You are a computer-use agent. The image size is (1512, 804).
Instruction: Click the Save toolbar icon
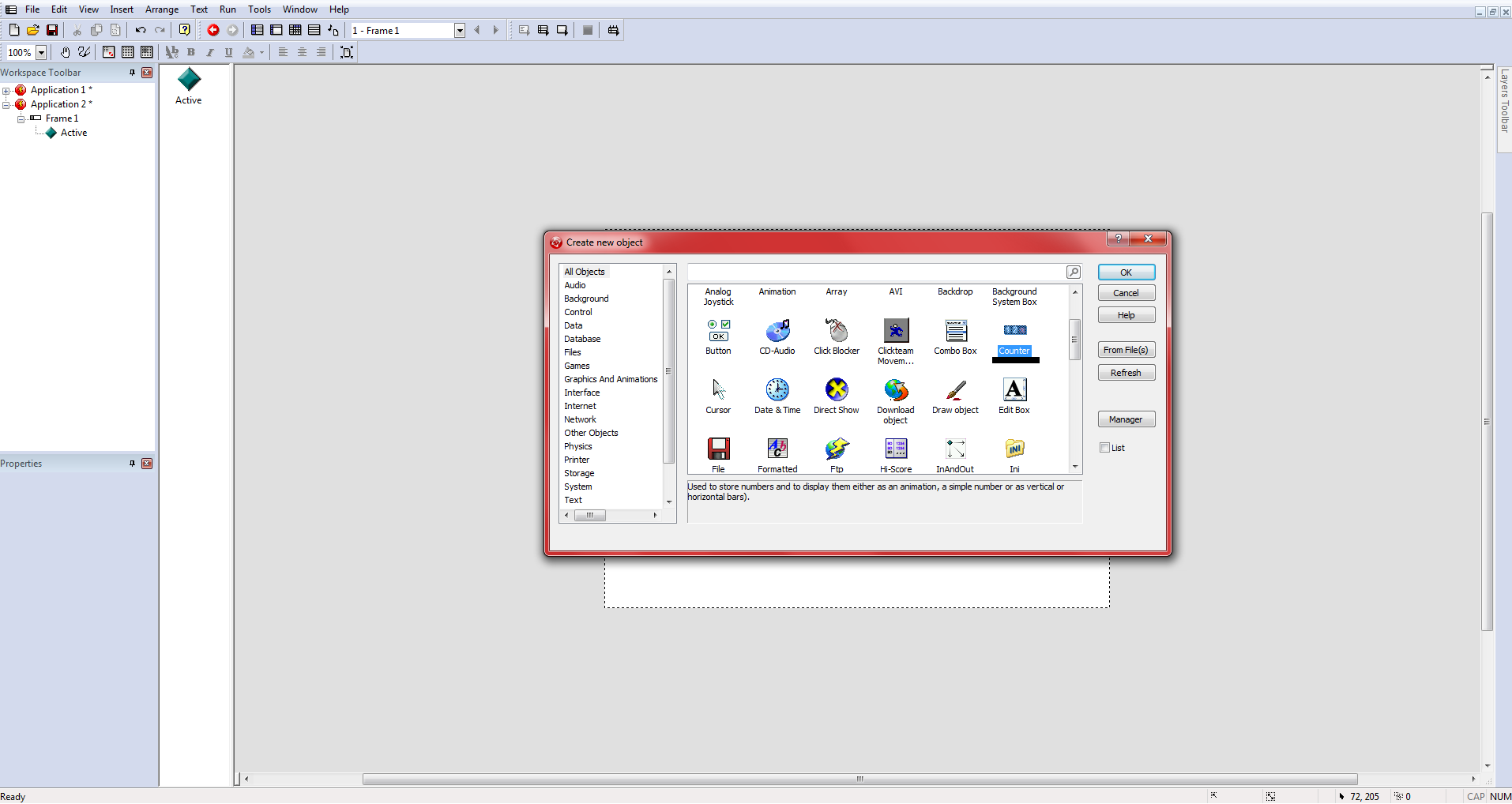point(52,30)
